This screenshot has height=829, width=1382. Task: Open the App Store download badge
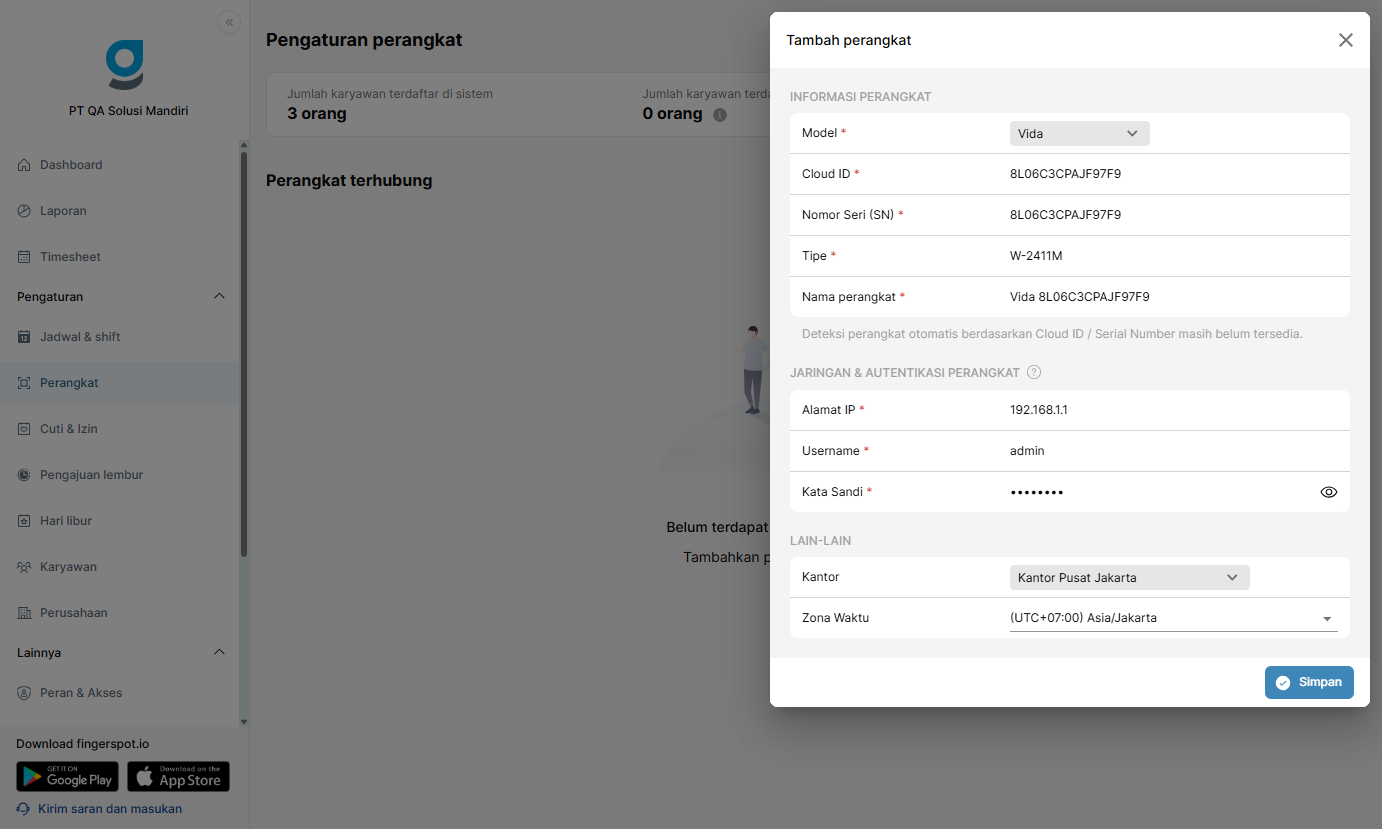[x=178, y=777]
